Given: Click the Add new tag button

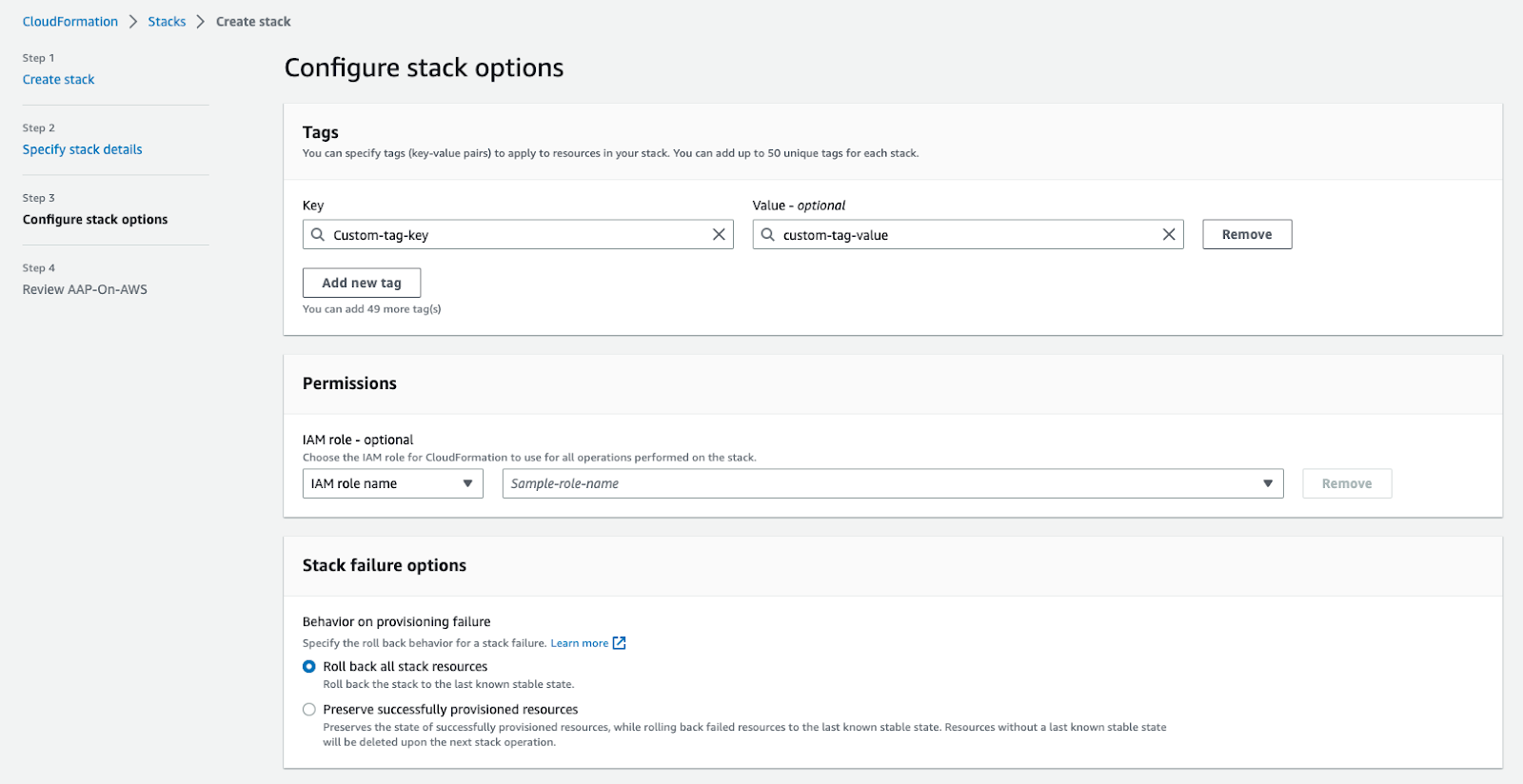Looking at the screenshot, I should pos(362,283).
